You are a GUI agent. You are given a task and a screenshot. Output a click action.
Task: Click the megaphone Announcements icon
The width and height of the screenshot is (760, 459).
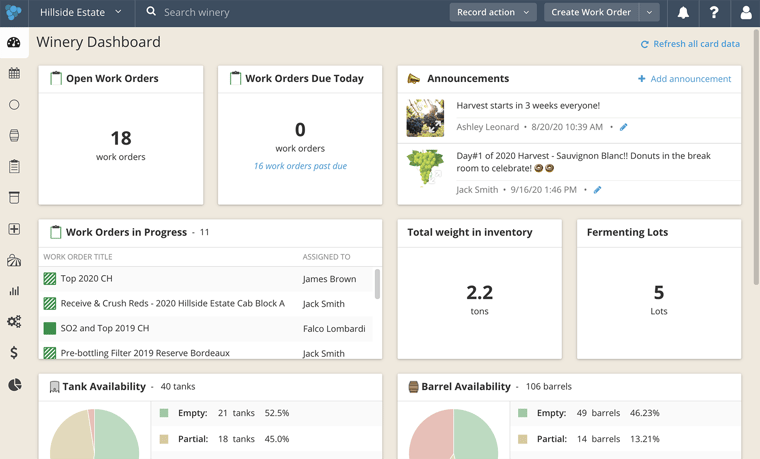[x=413, y=79]
